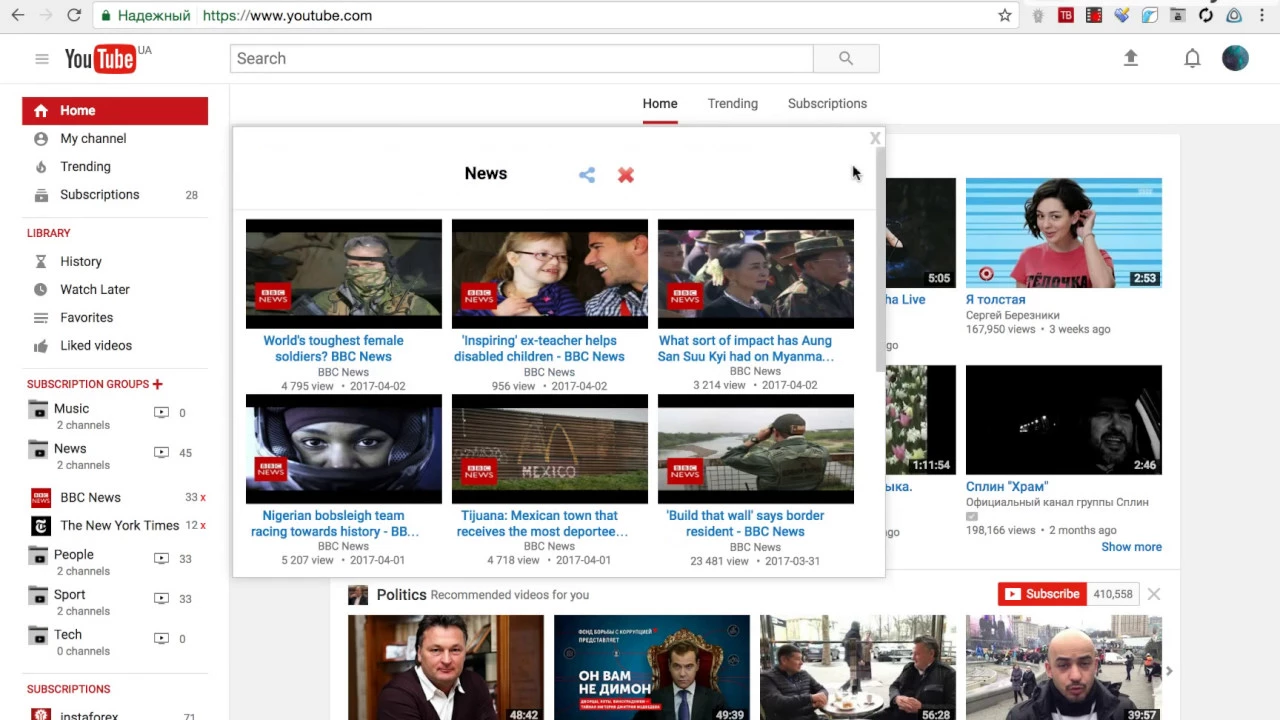The width and height of the screenshot is (1280, 720).
Task: Open Chrome menu dots
Action: 1262,15
